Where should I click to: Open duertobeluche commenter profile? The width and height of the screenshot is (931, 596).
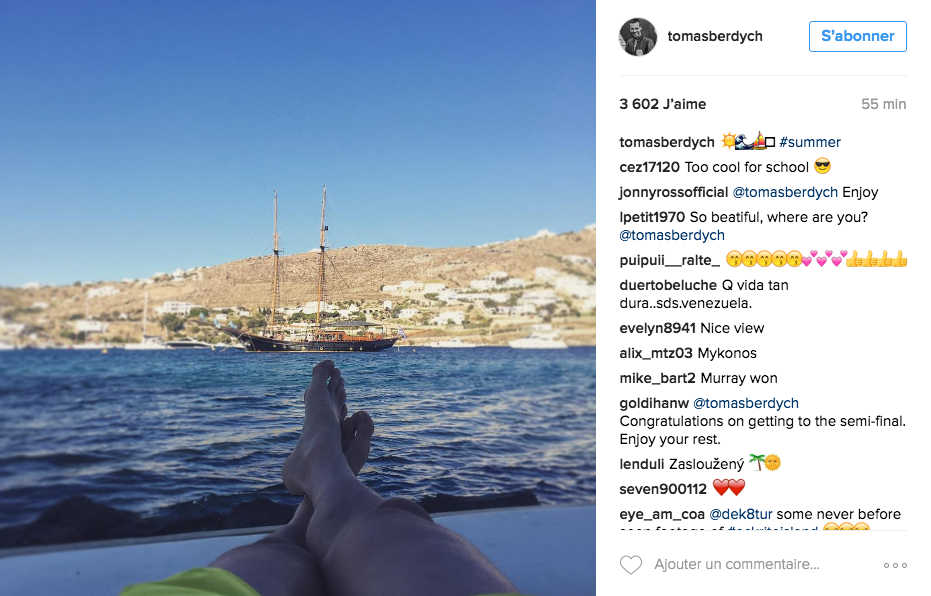(668, 286)
